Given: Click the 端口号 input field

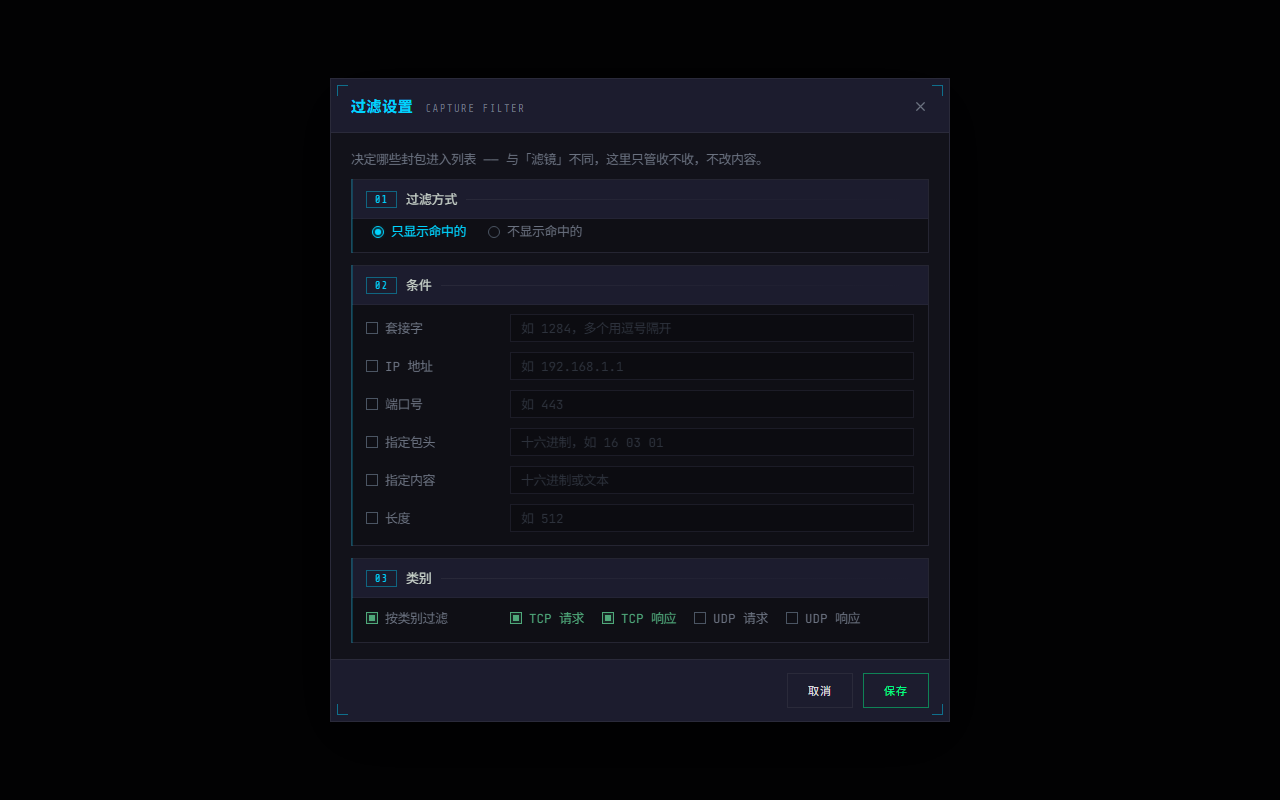Looking at the screenshot, I should tap(712, 404).
